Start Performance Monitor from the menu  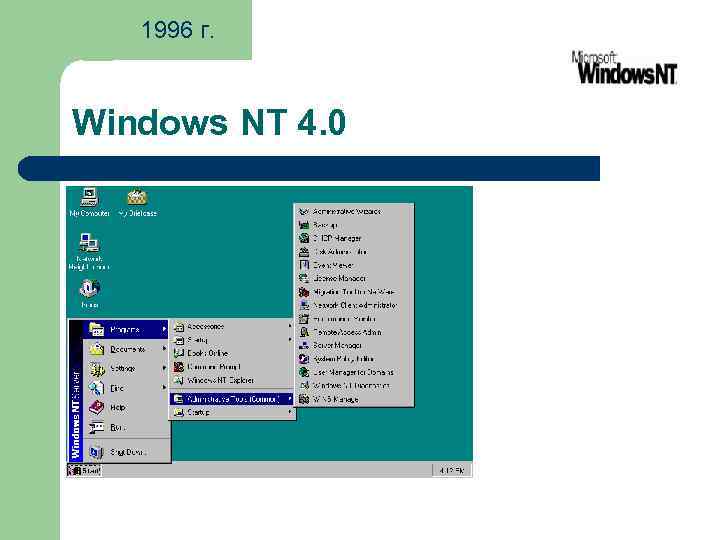pos(354,319)
